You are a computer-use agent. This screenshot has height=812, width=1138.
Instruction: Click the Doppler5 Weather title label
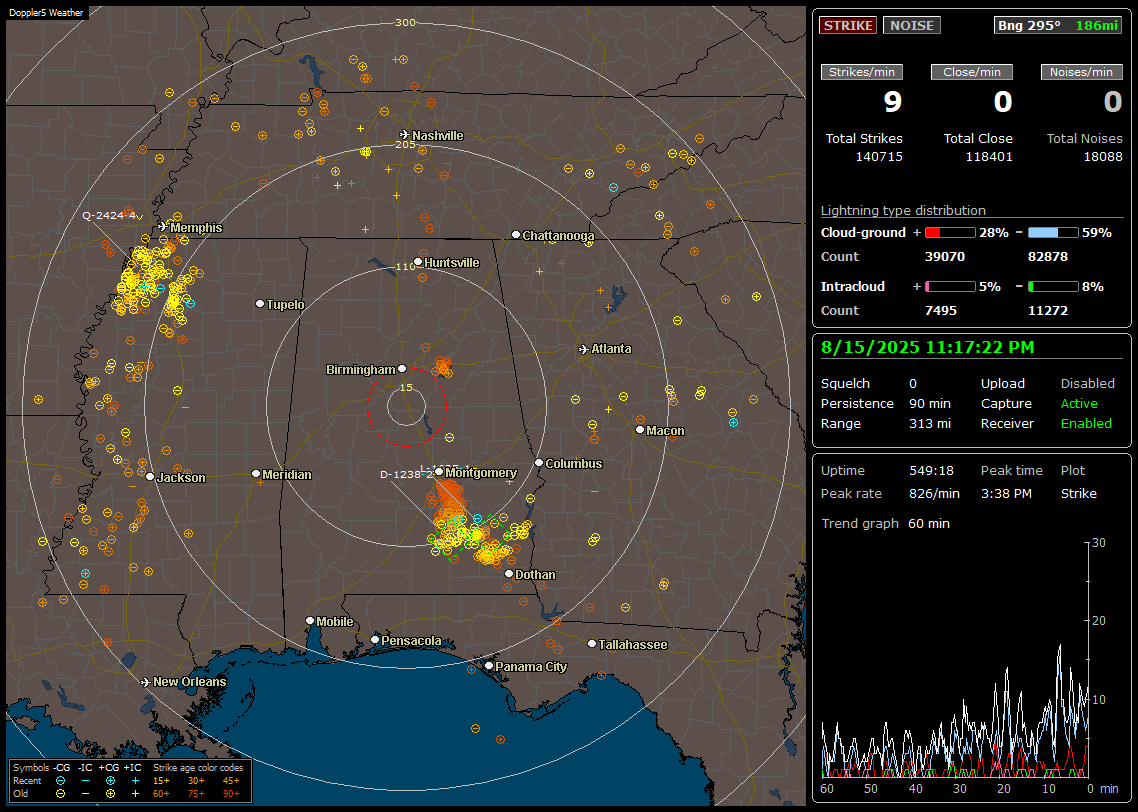pos(46,12)
